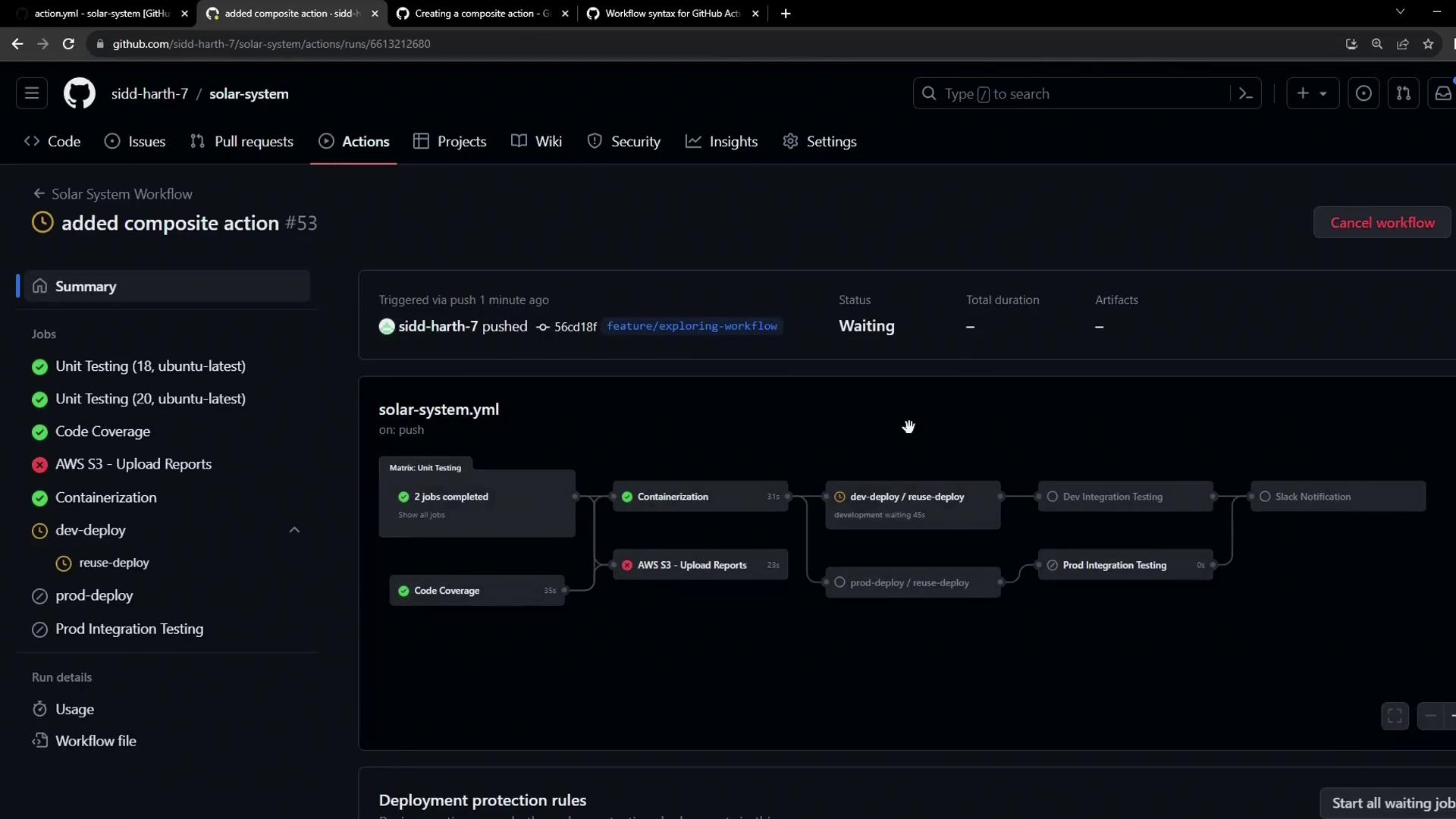Click fullscreen icon in workflow graph
Viewport: 1456px width, 819px height.
[1394, 716]
